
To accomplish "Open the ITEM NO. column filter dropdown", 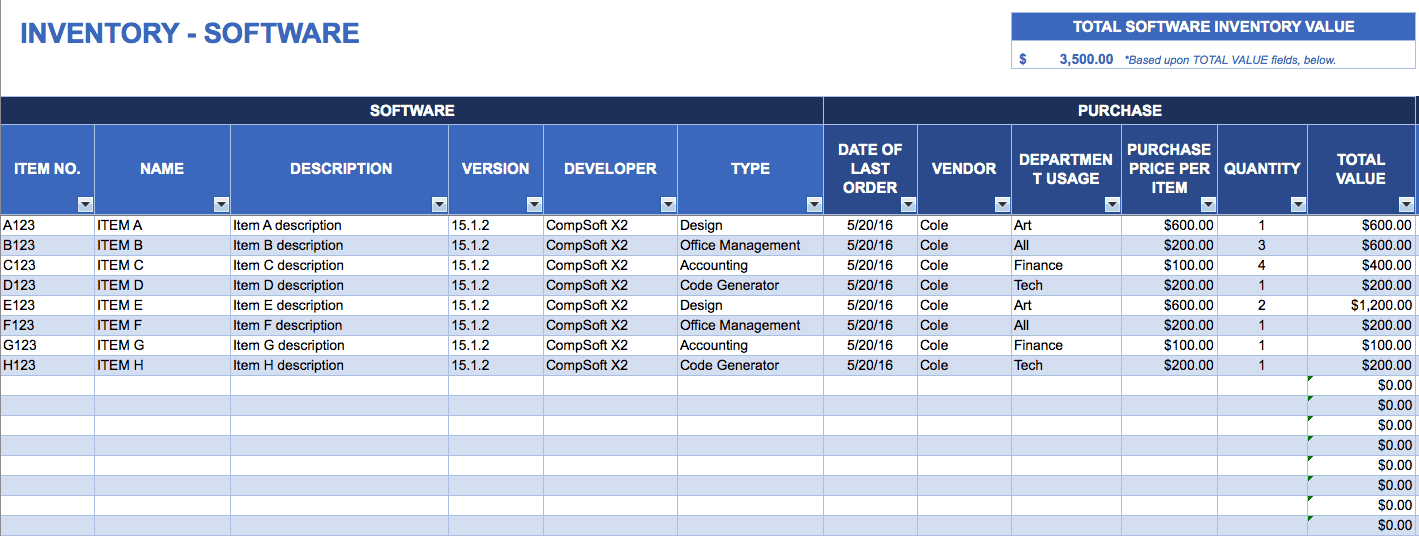I will coord(85,205).
